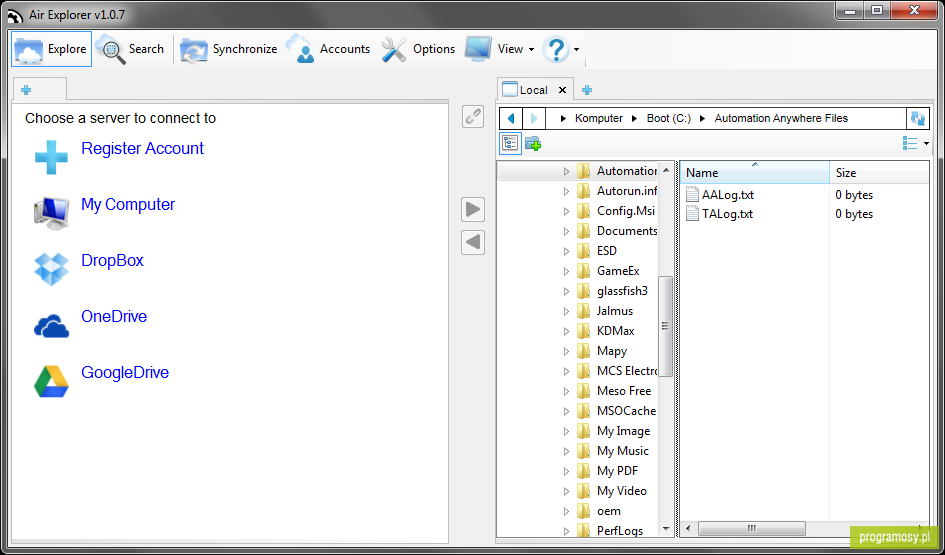Select the PerfLogs folder
945x555 pixels.
tap(620, 531)
